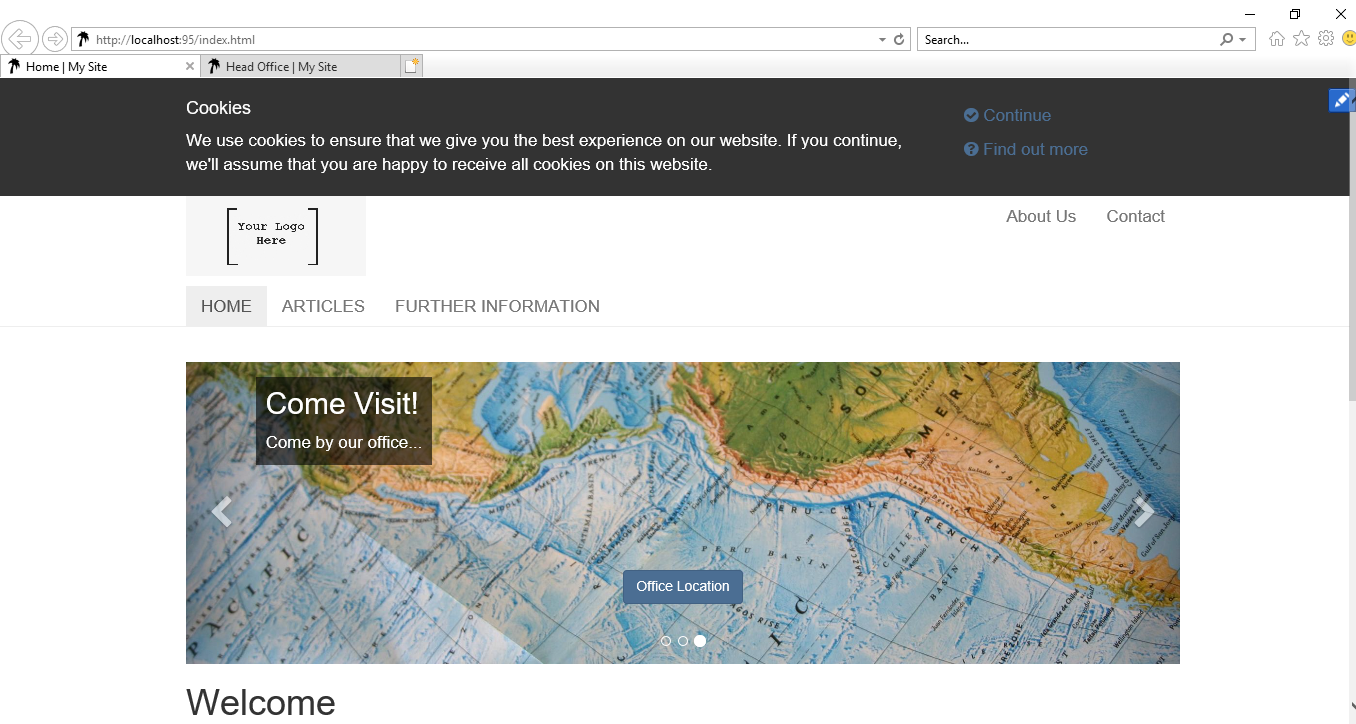Screen dimensions: 1356x724
Task: View favorites by clicking the star icon
Action: coord(1301,39)
